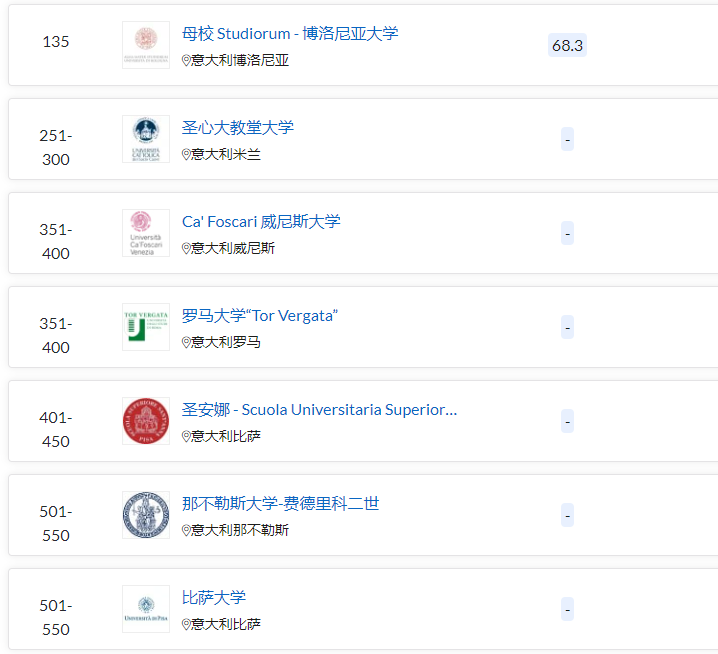718x654 pixels.
Task: Click the 68.3 score badge
Action: [x=567, y=45]
